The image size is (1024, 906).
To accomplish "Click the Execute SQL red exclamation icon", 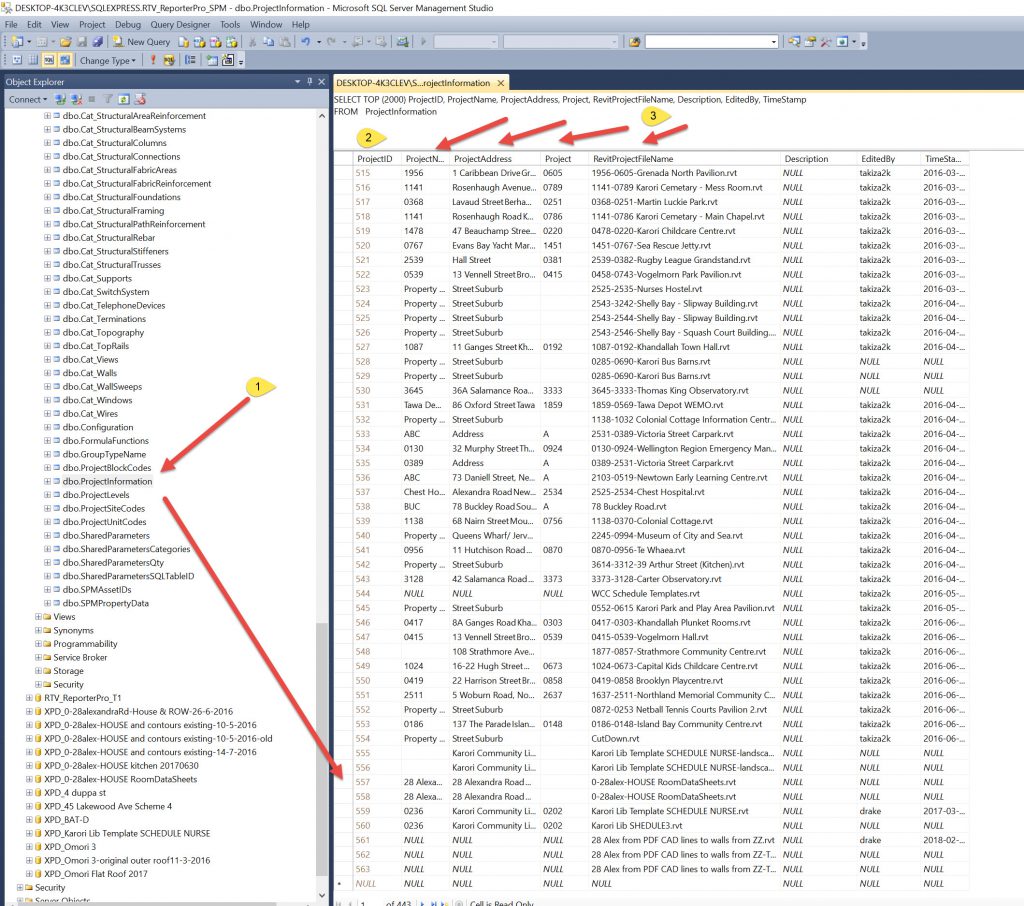I will [x=153, y=60].
